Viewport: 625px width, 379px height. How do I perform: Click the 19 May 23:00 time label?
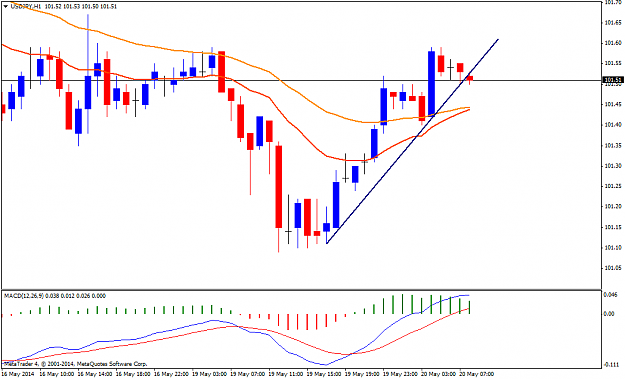[401, 374]
